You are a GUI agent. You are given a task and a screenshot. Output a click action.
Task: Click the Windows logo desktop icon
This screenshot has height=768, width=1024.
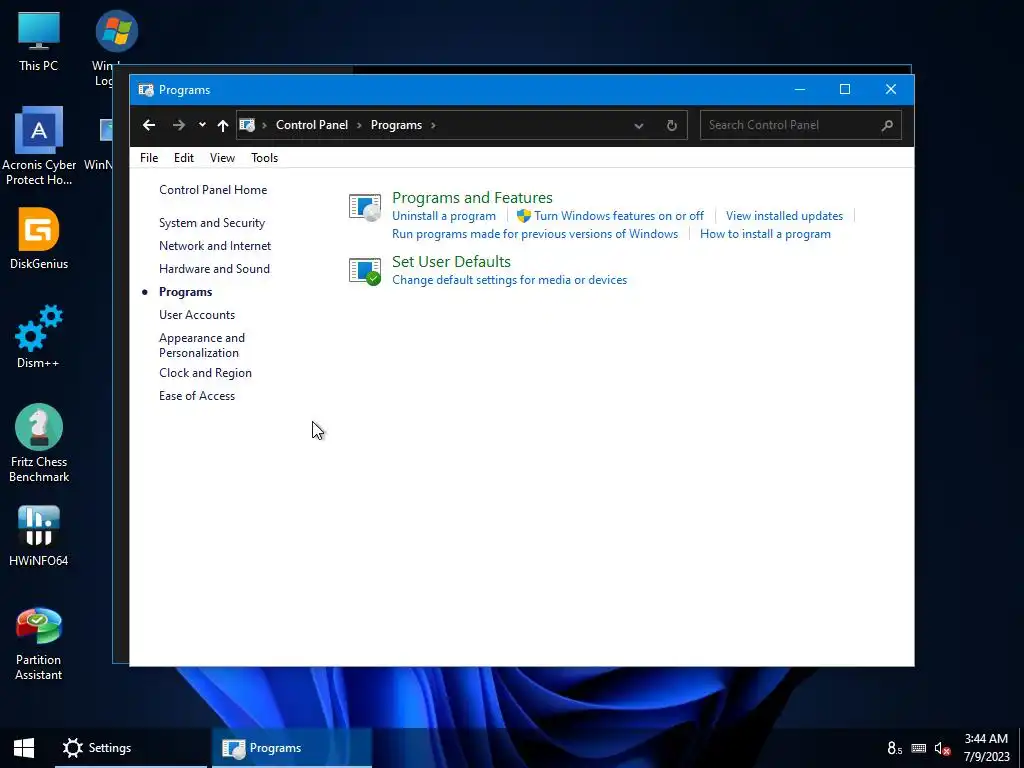click(116, 31)
